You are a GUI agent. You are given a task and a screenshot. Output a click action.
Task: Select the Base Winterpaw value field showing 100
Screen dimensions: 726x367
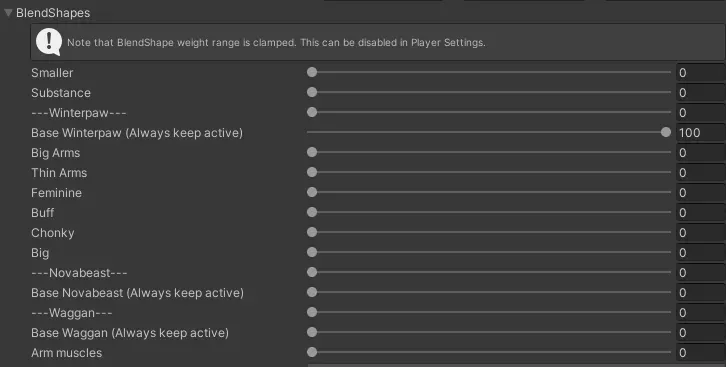coord(701,133)
